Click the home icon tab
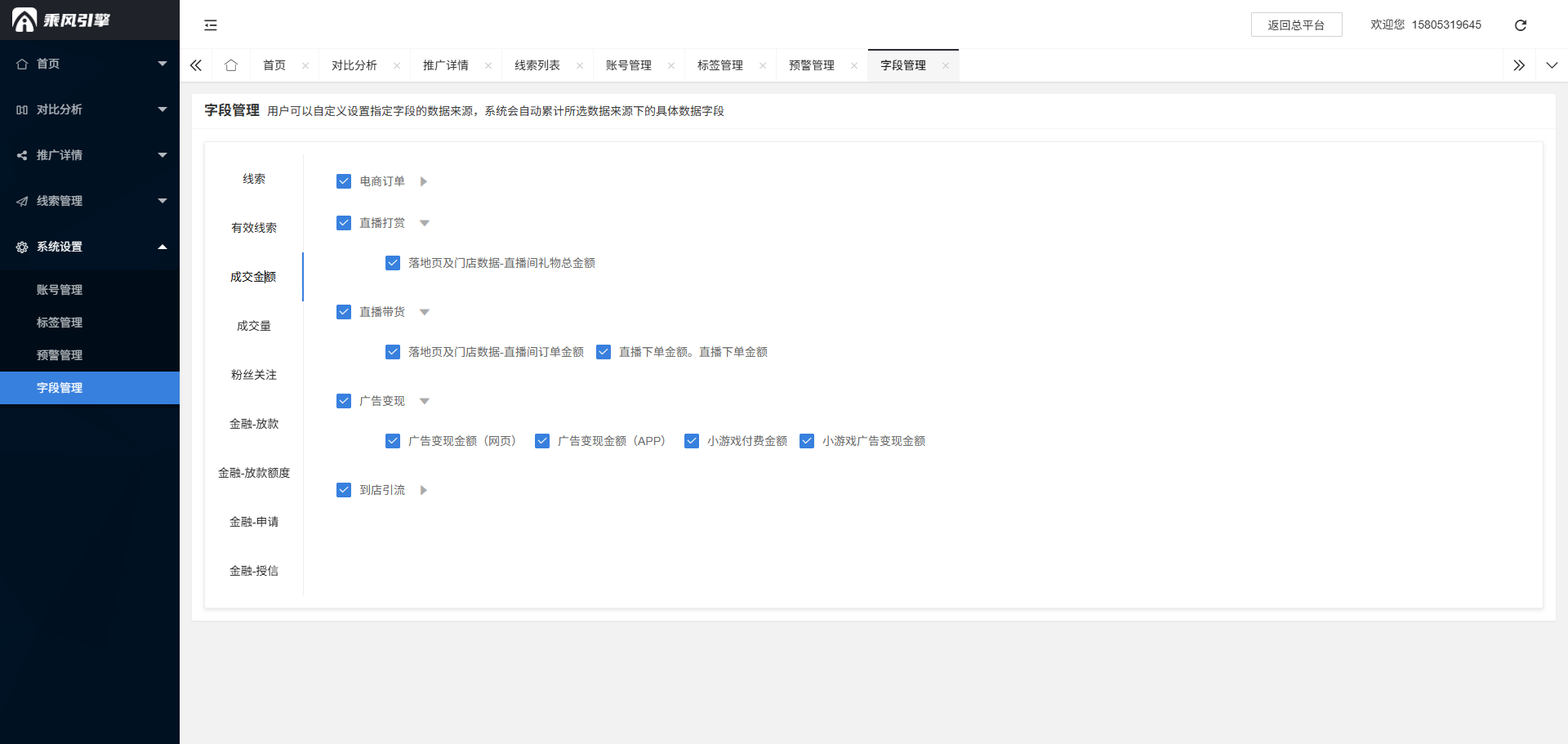This screenshot has width=1568, height=744. click(231, 65)
